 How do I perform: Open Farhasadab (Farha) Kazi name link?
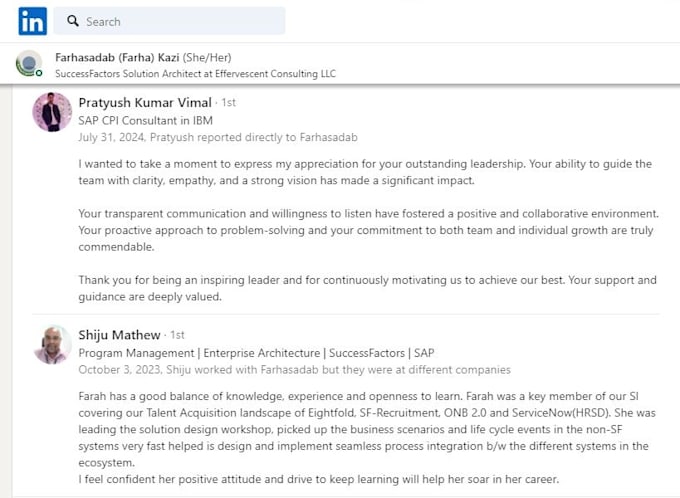117,57
